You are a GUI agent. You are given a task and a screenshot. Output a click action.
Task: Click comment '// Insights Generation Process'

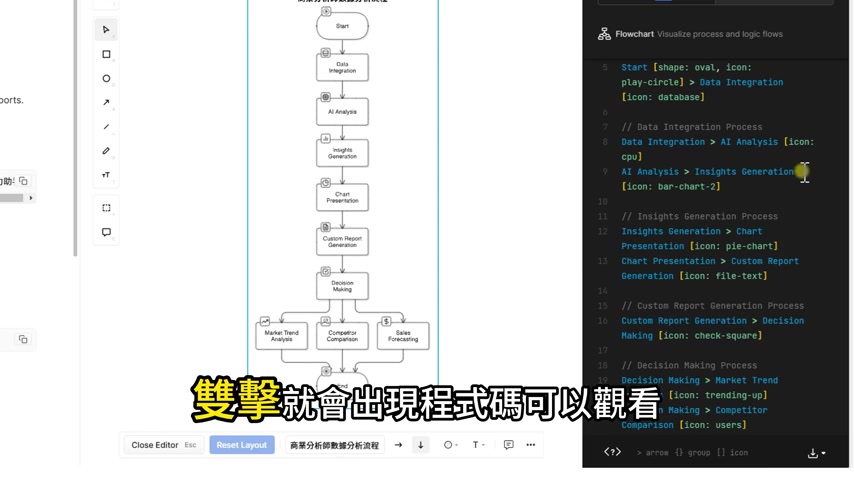click(x=699, y=216)
